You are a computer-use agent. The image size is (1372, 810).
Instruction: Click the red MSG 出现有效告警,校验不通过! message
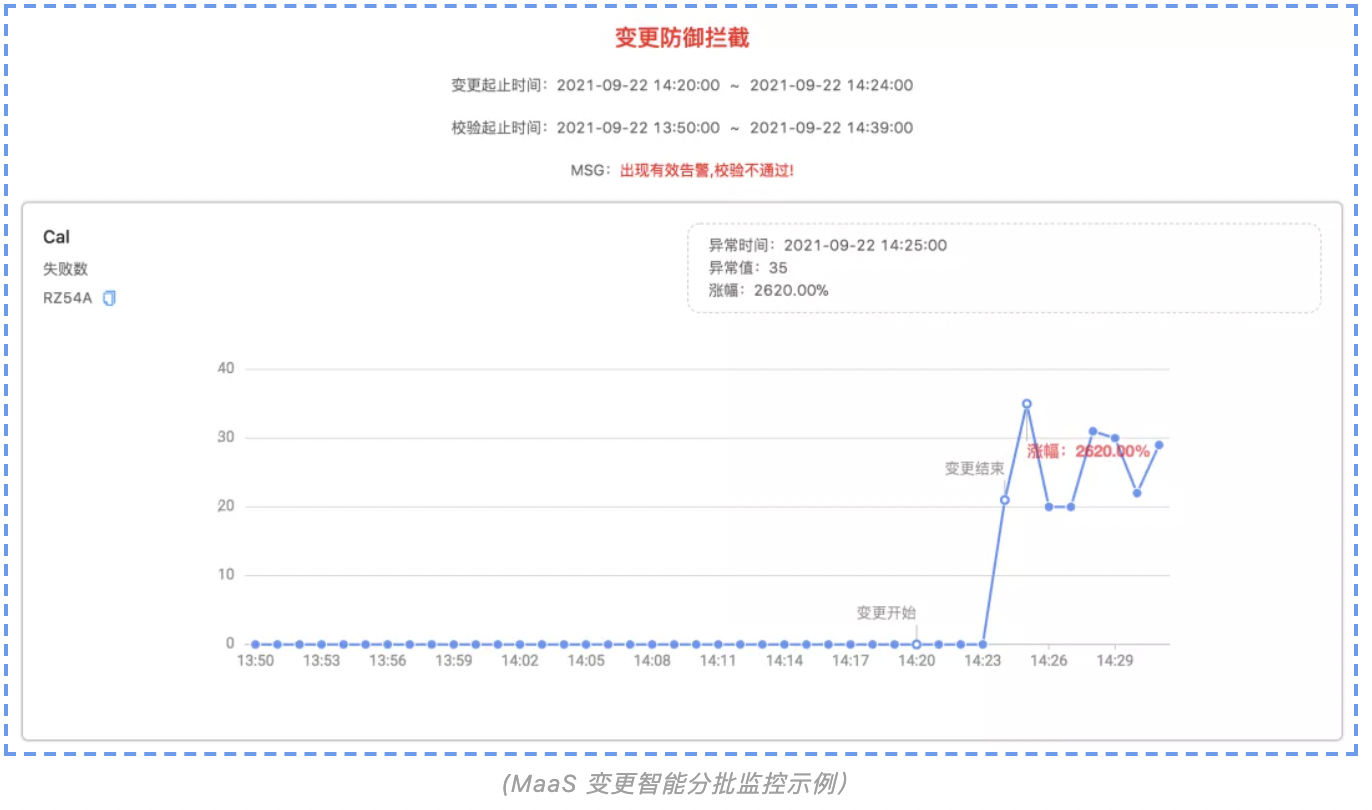pos(707,171)
